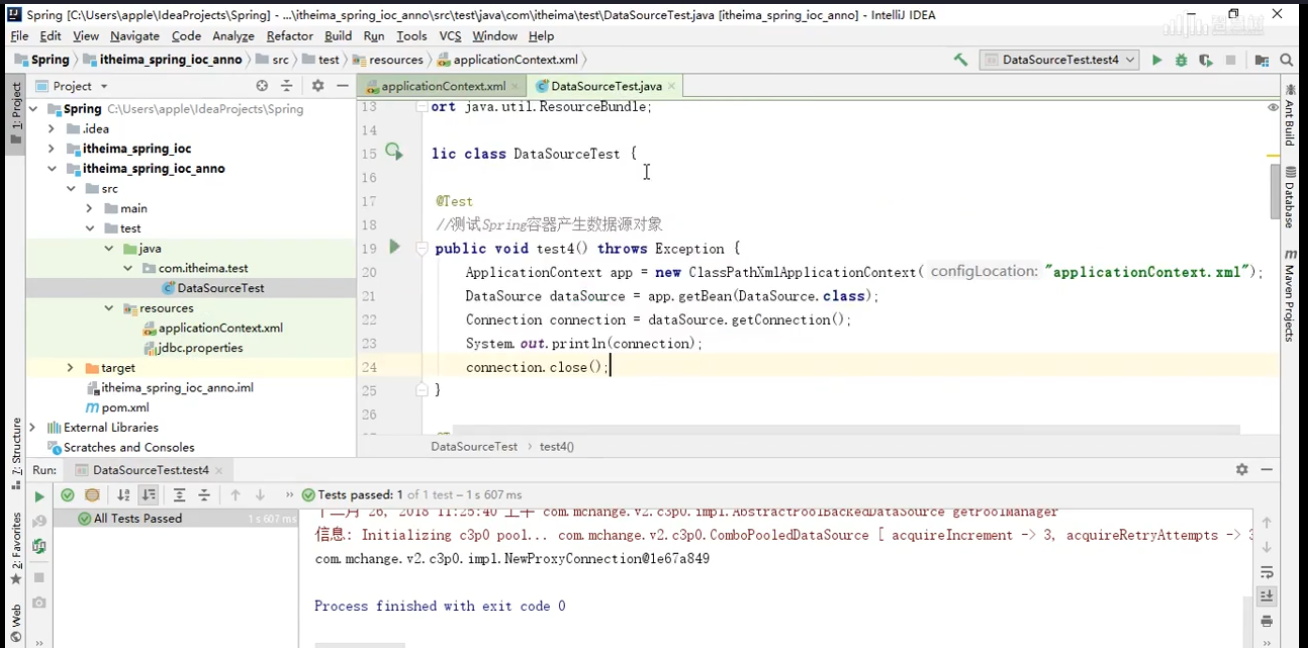Viewport: 1308px width, 648px height.
Task: Click Rerun Failed Tests icon in Run sidebar
Action: (39, 521)
